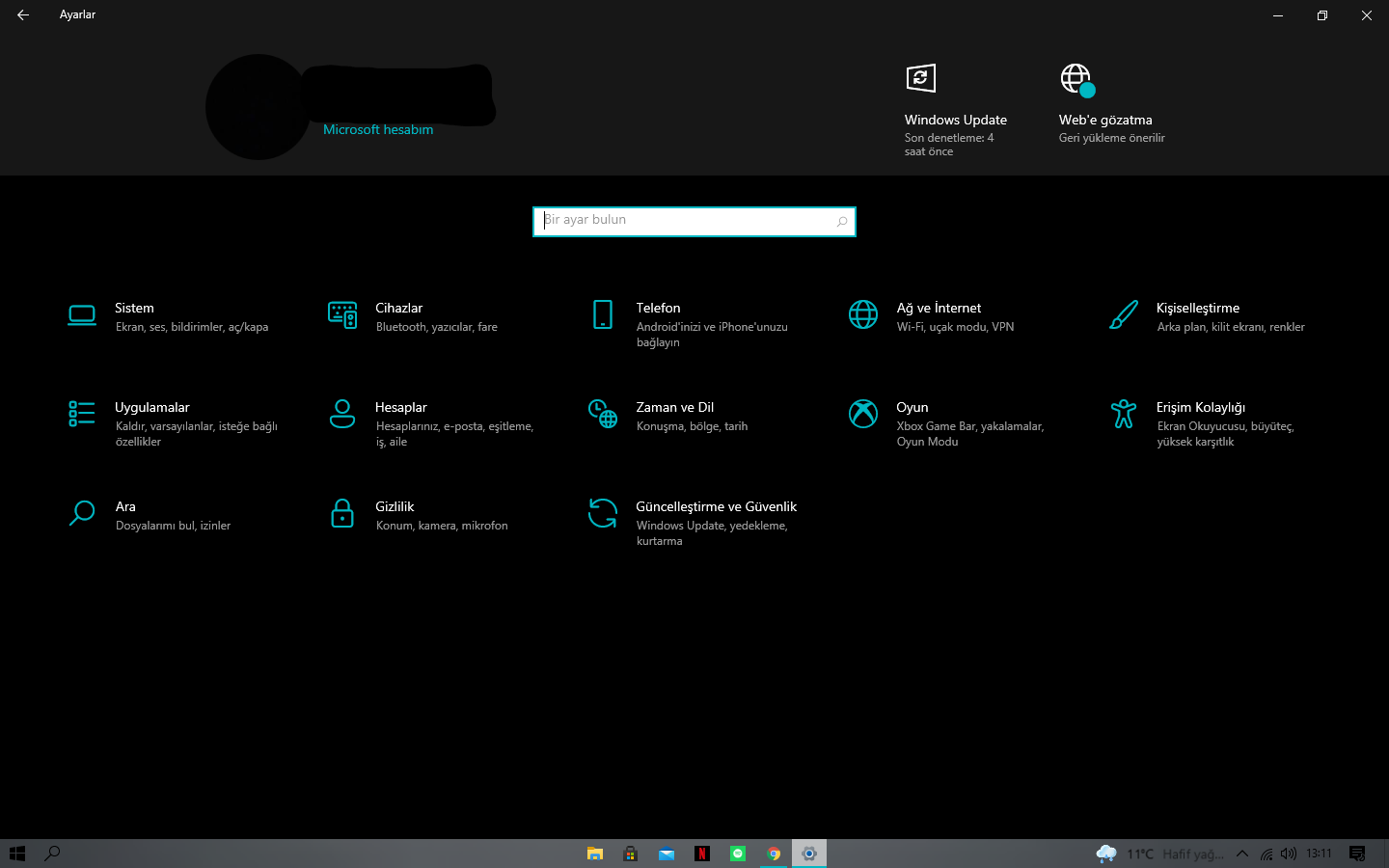The height and width of the screenshot is (868, 1389).
Task: Open the Windows Start menu
Action: pos(17,854)
